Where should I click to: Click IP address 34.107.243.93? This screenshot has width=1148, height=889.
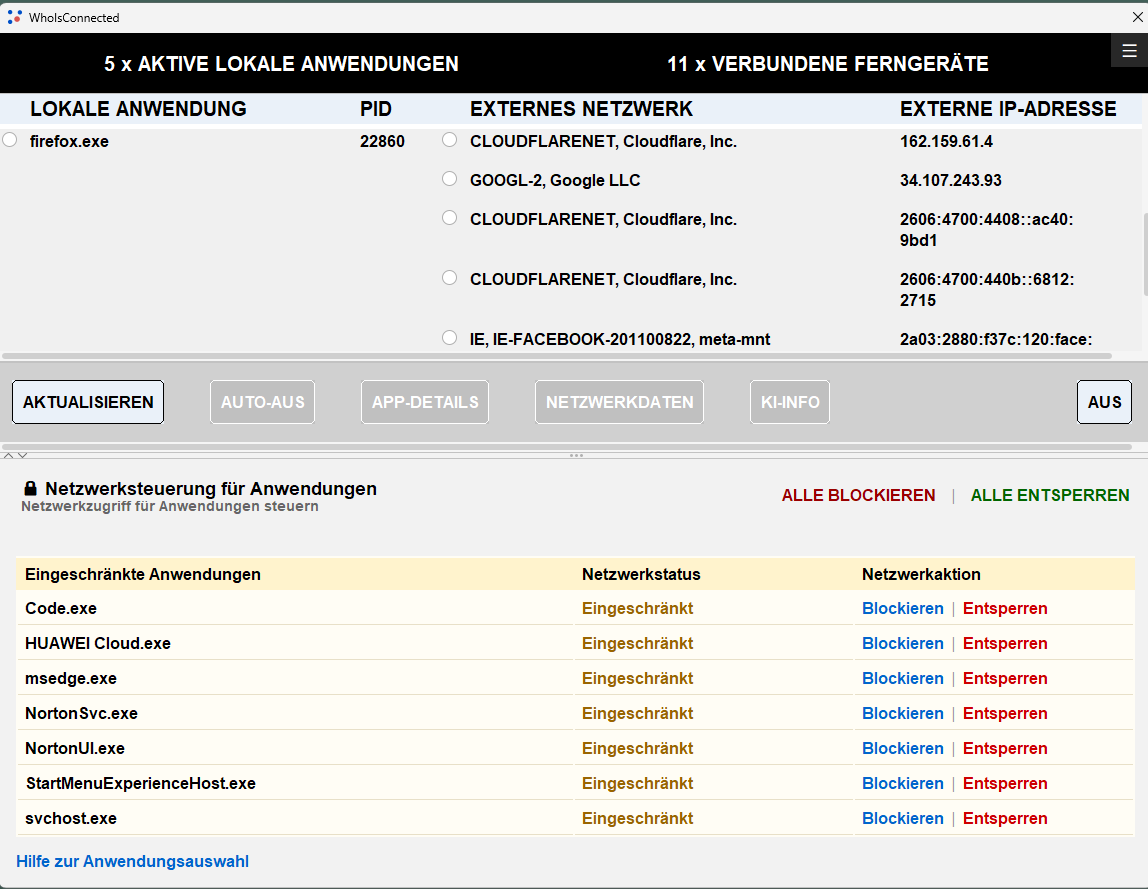point(950,180)
